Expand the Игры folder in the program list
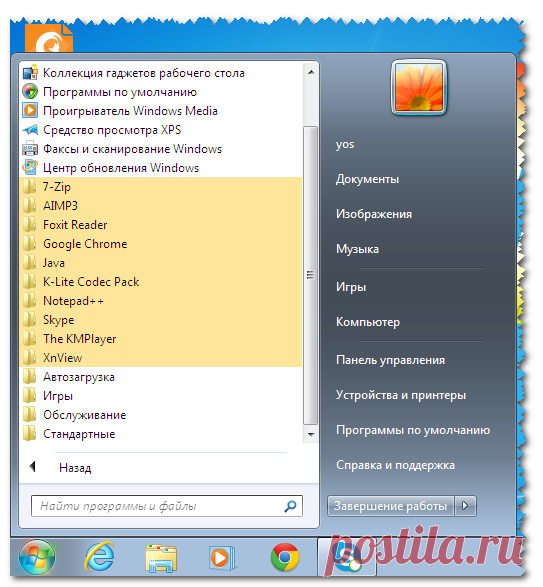The image size is (543, 587). (x=160, y=396)
